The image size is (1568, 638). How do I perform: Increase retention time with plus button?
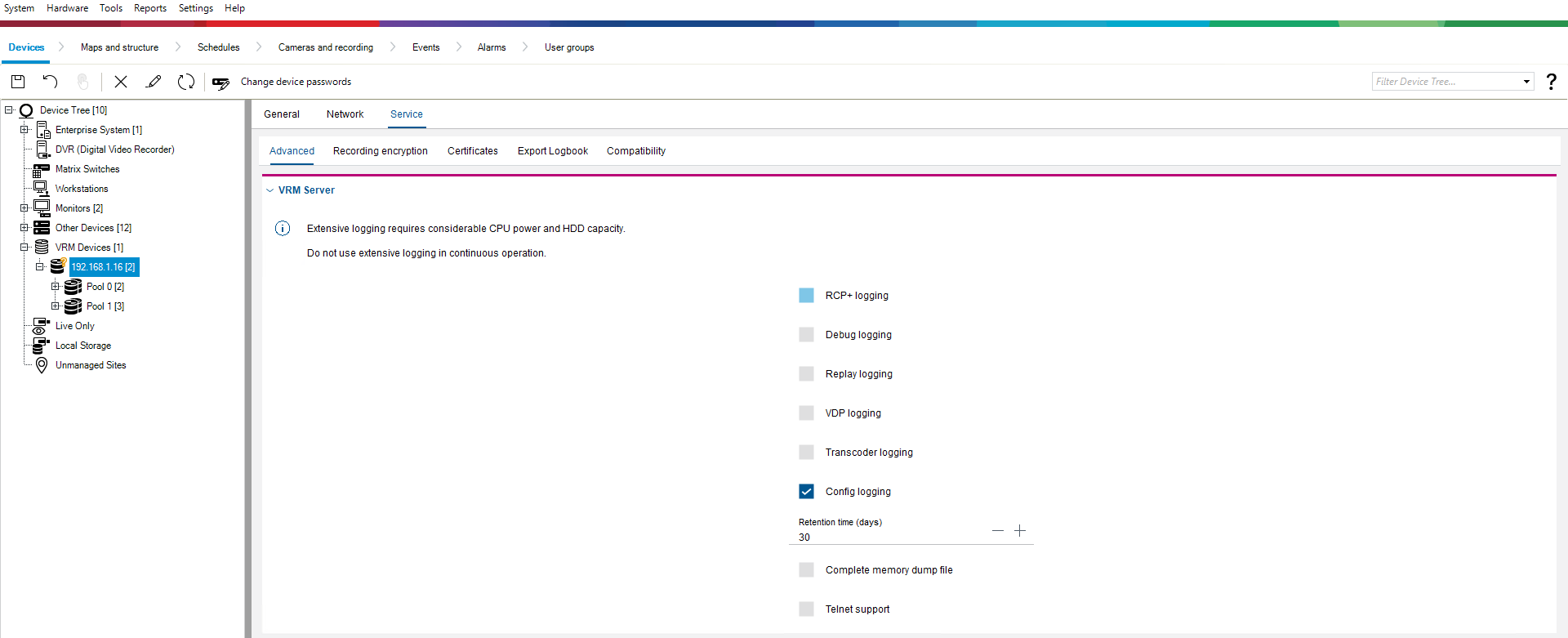[1020, 531]
